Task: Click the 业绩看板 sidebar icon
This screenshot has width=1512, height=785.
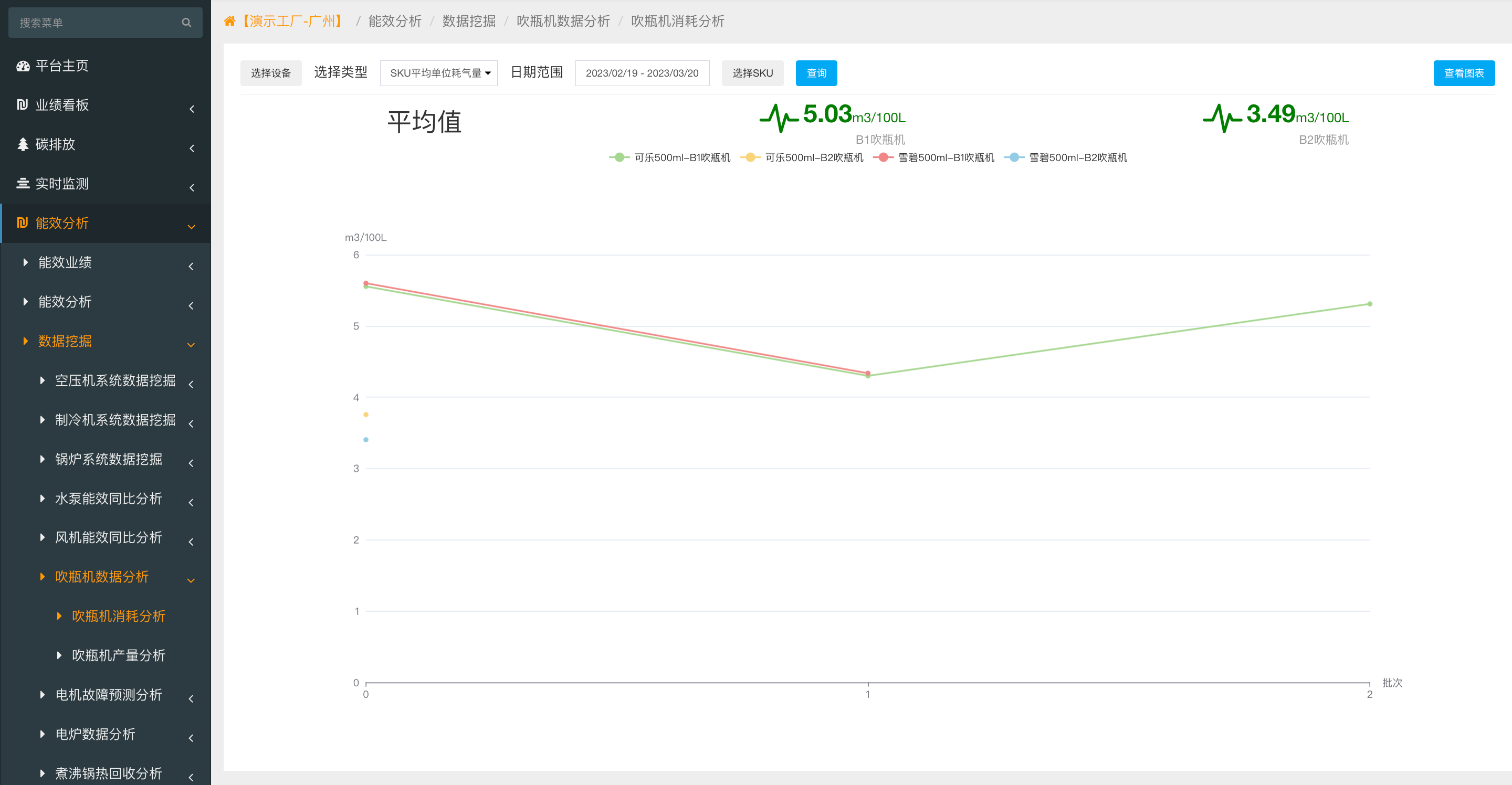Action: [x=22, y=104]
